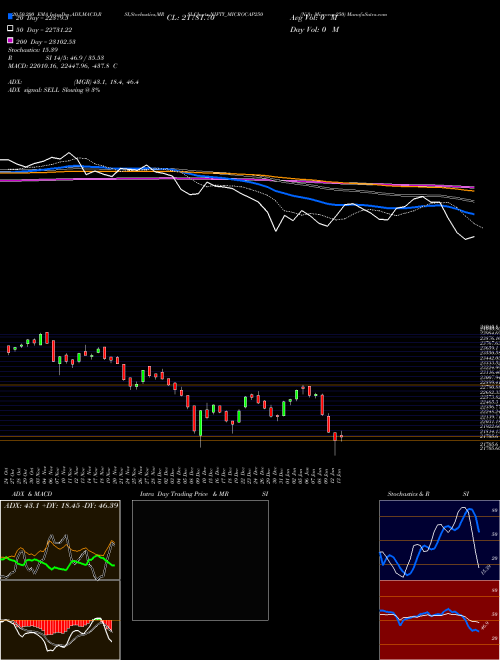Screen dimensions: 500x660
Task: Click the white 50 Day legend swatch
Action: (10, 28)
